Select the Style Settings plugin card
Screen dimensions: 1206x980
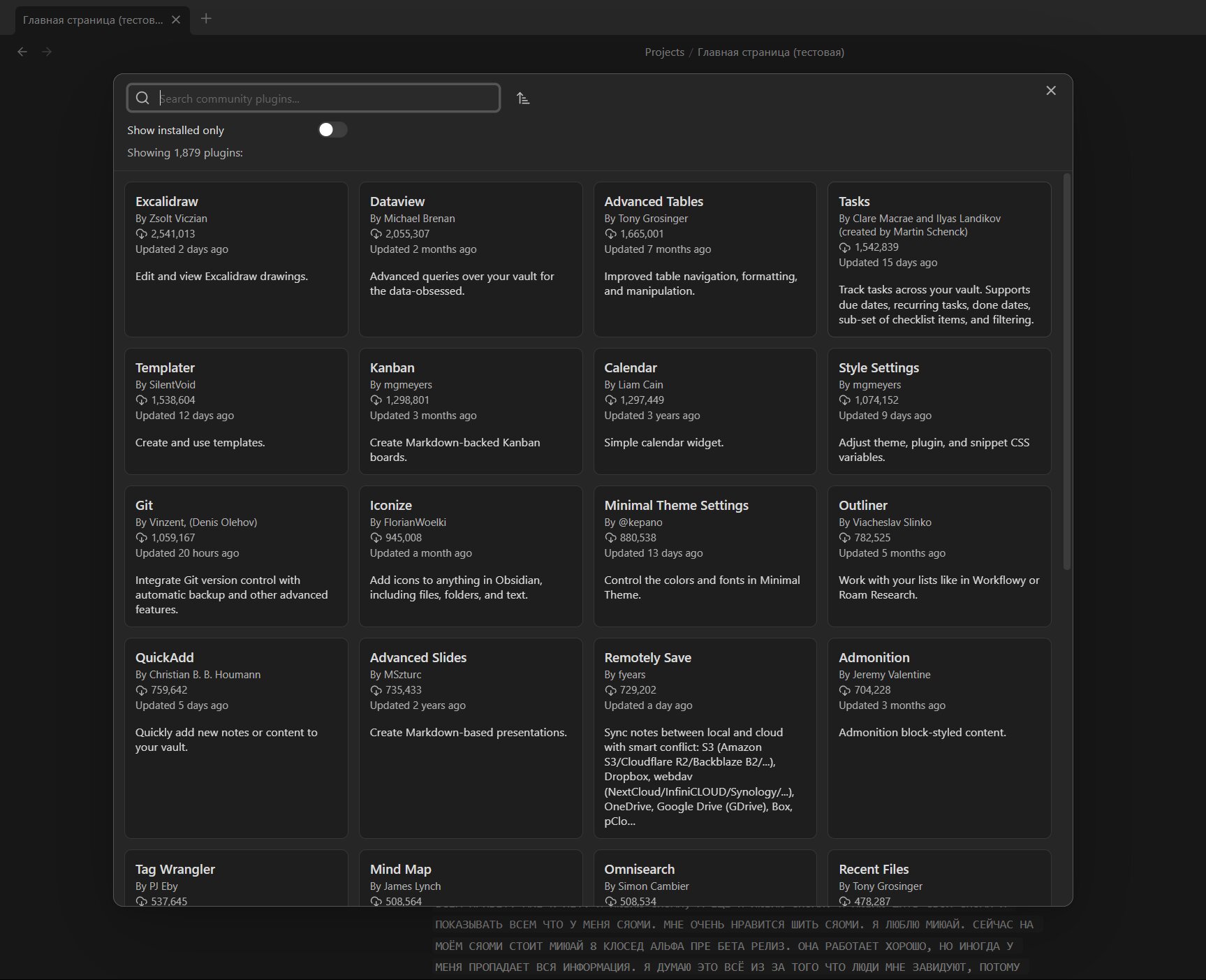[x=939, y=411]
